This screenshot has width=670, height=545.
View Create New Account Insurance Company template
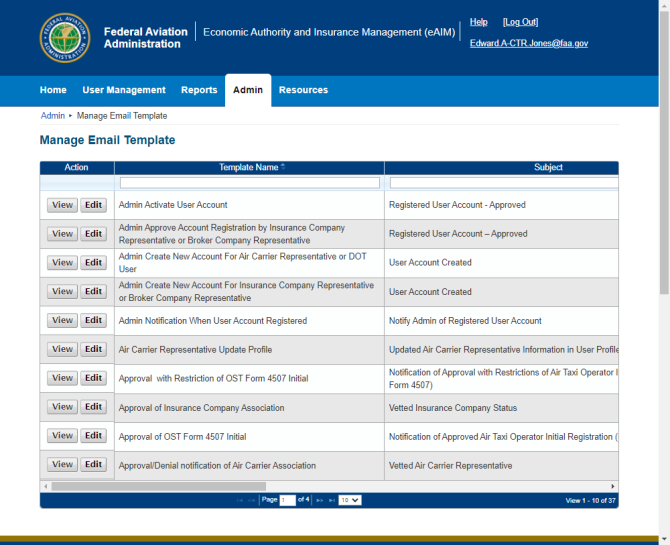coord(62,292)
